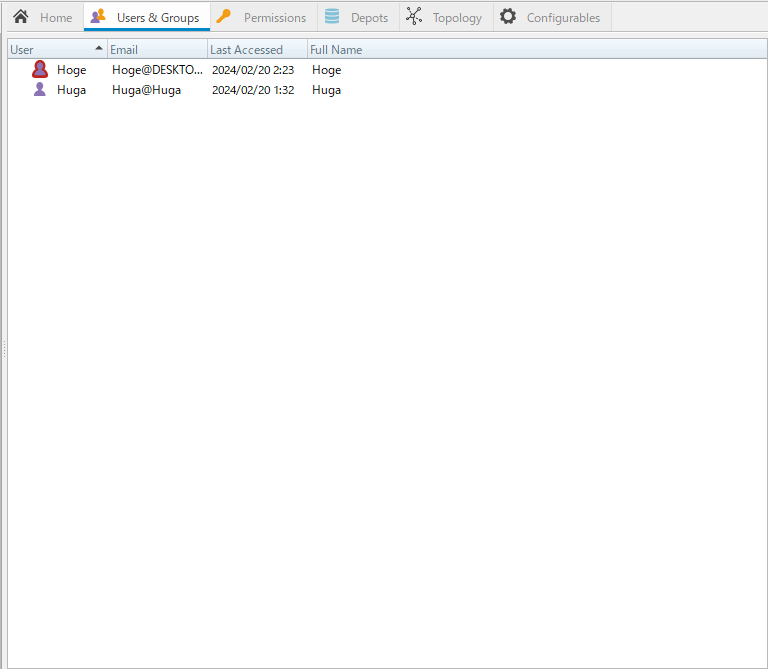Image resolution: width=768 pixels, height=669 pixels.
Task: Switch to the Users & Groups tab
Action: pos(147,17)
